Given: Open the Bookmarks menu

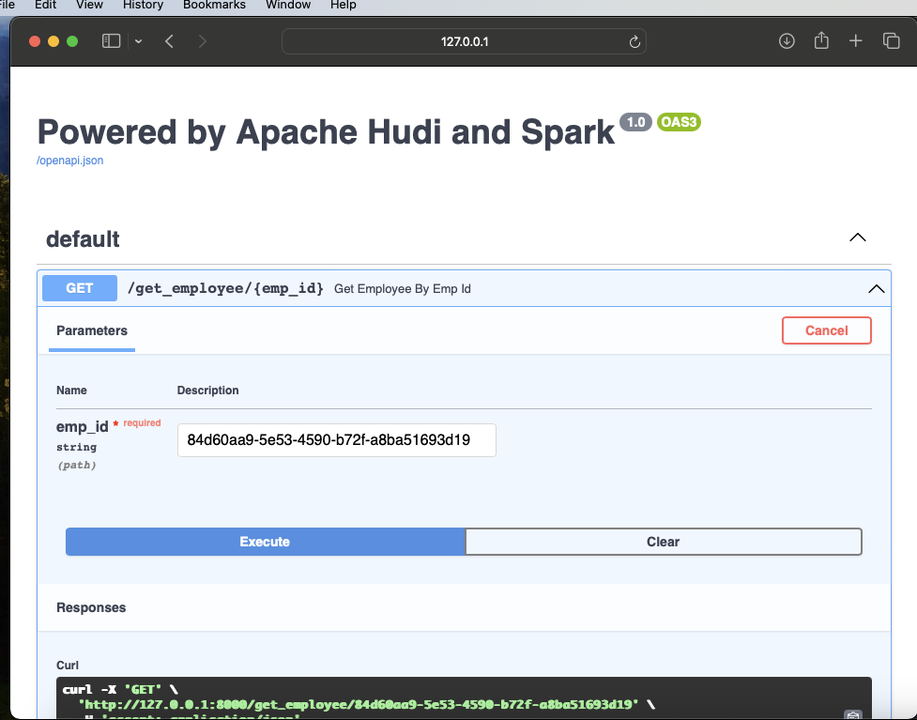Looking at the screenshot, I should click(x=214, y=5).
